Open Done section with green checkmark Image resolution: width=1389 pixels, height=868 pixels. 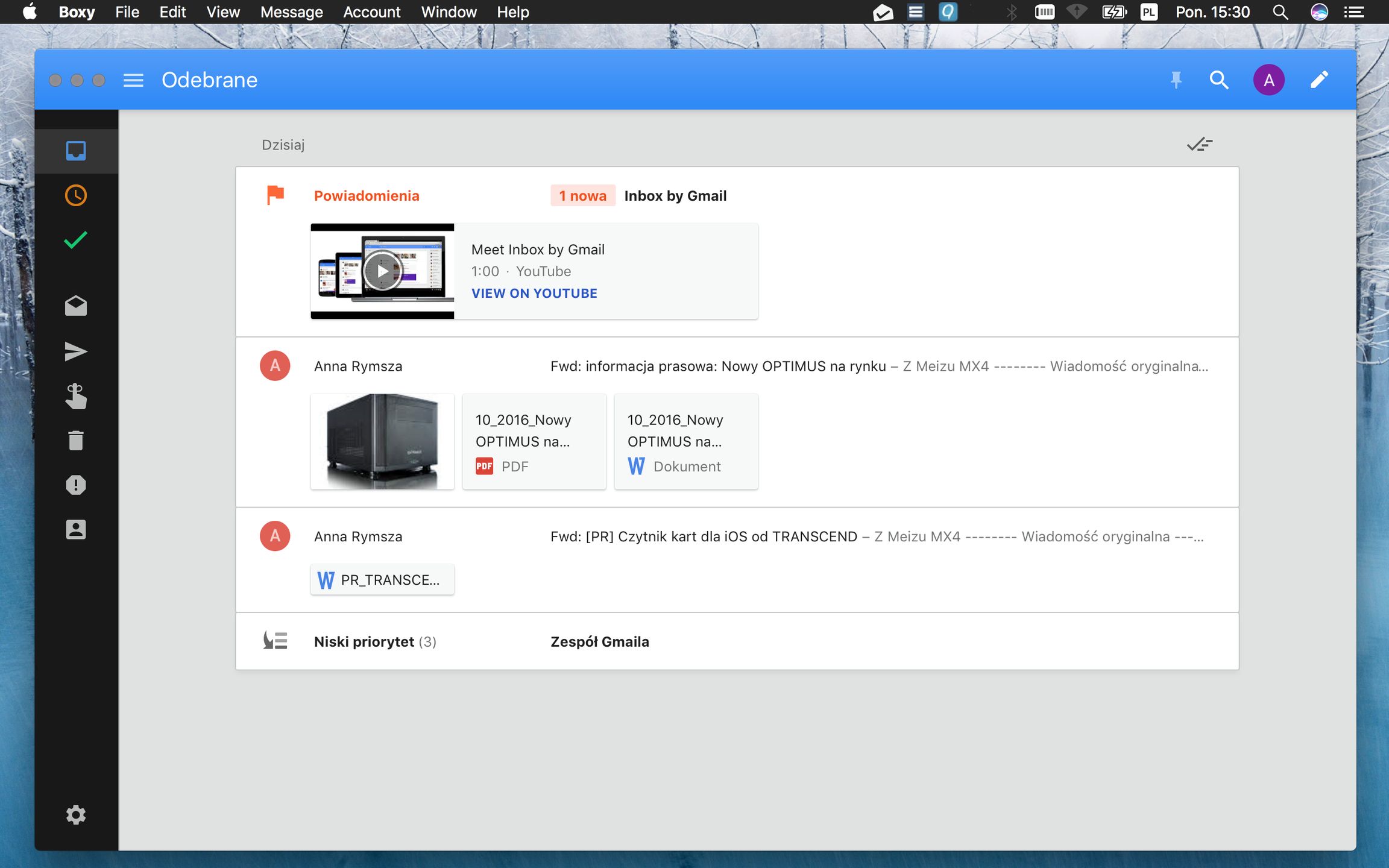76,240
